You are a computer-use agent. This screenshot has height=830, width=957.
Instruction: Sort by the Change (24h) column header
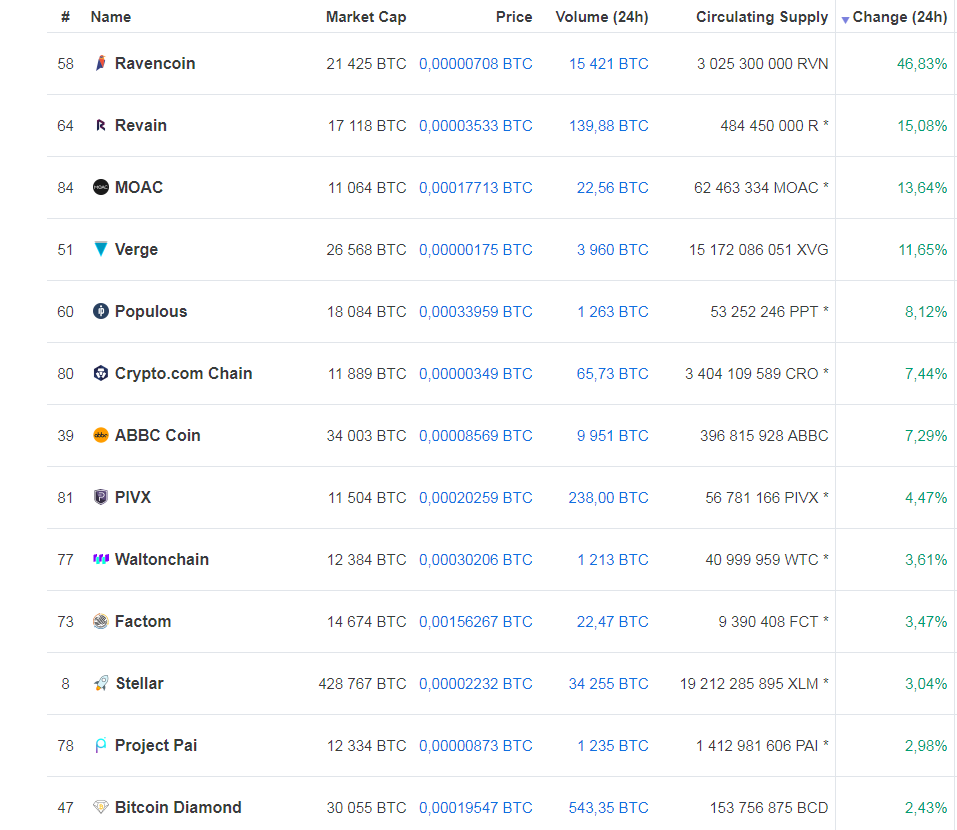click(x=900, y=17)
